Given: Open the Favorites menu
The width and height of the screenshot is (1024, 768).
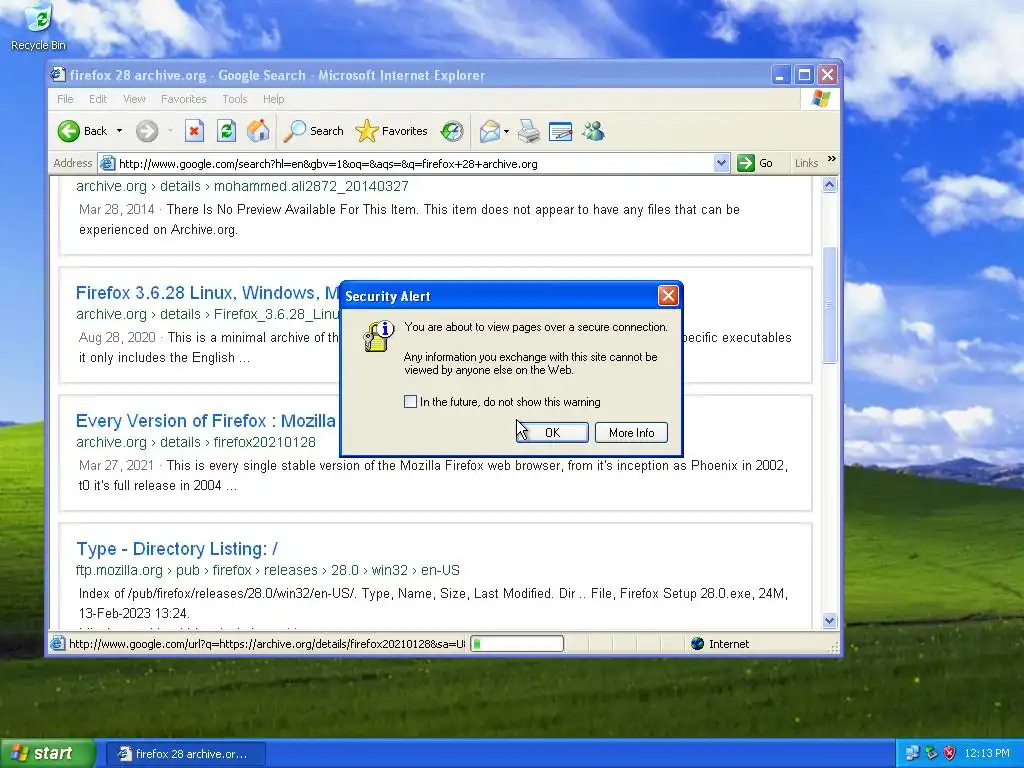Looking at the screenshot, I should [184, 99].
